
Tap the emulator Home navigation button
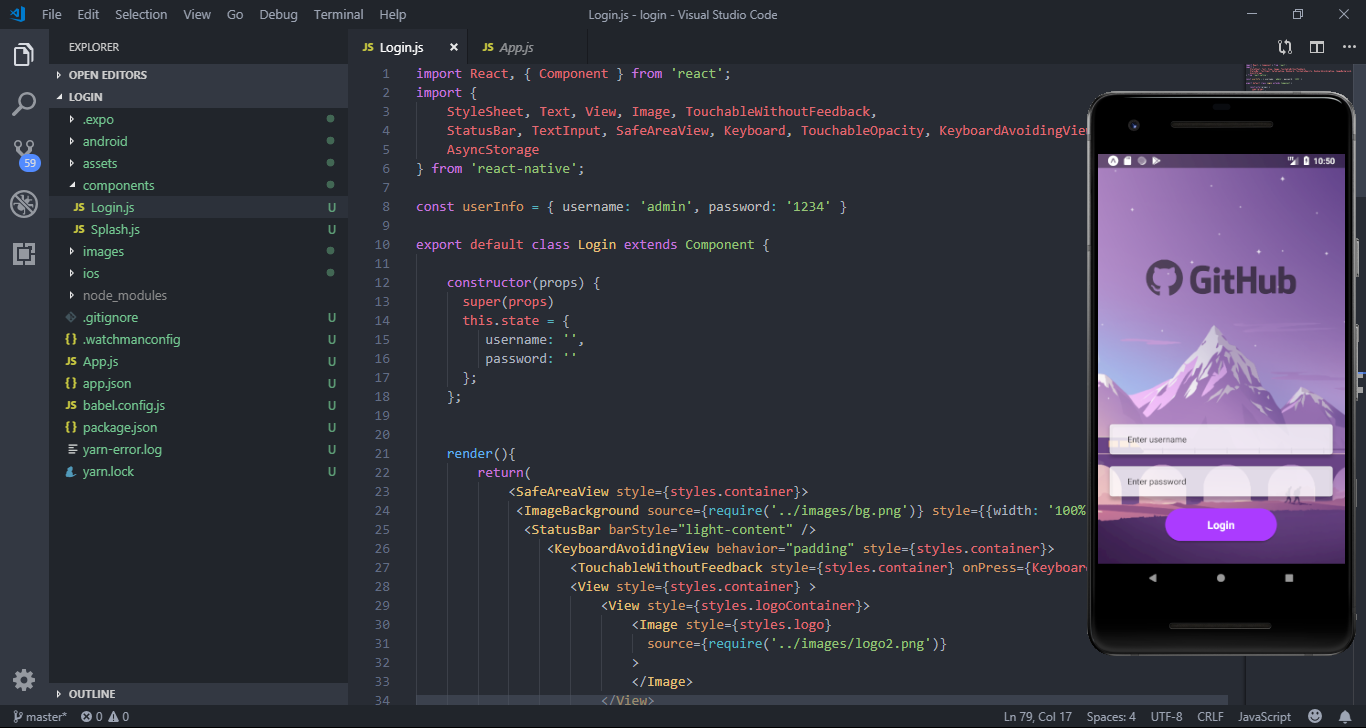[x=1220, y=578]
